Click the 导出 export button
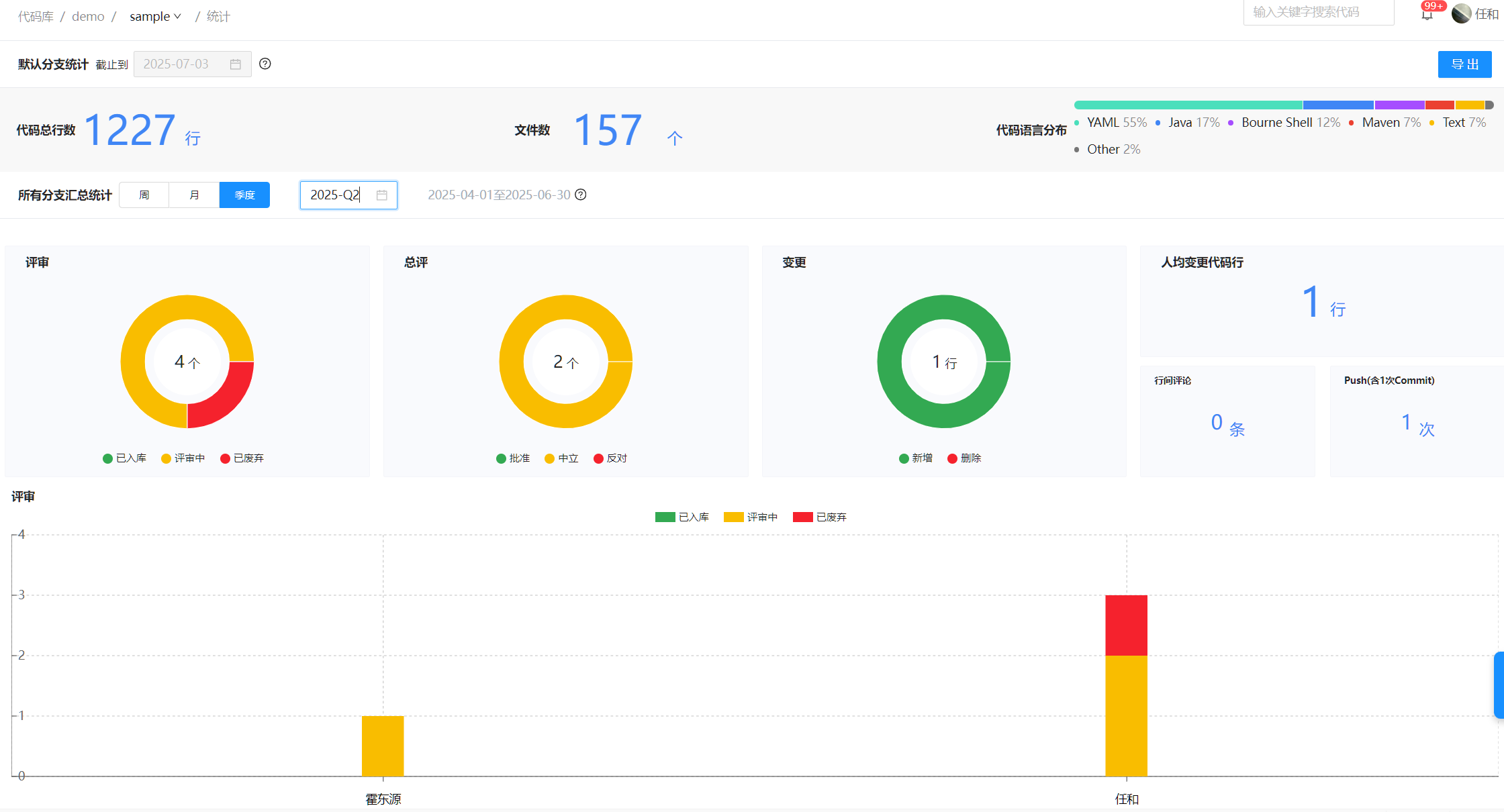 coord(1464,64)
